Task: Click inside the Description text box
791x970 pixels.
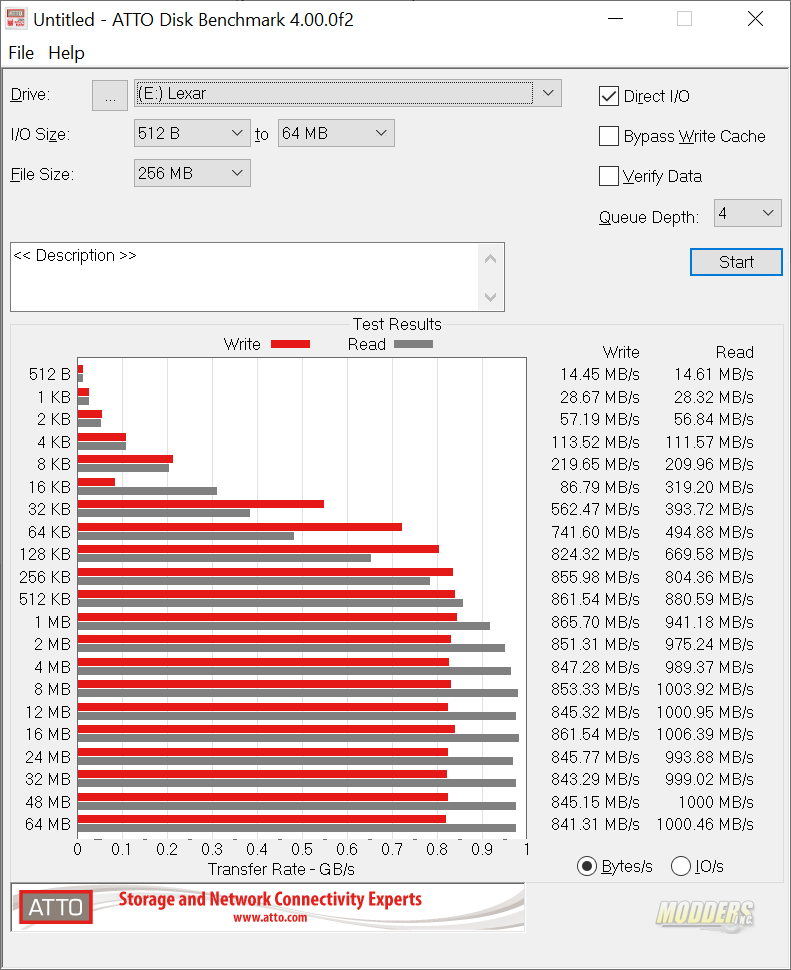Action: coord(244,277)
